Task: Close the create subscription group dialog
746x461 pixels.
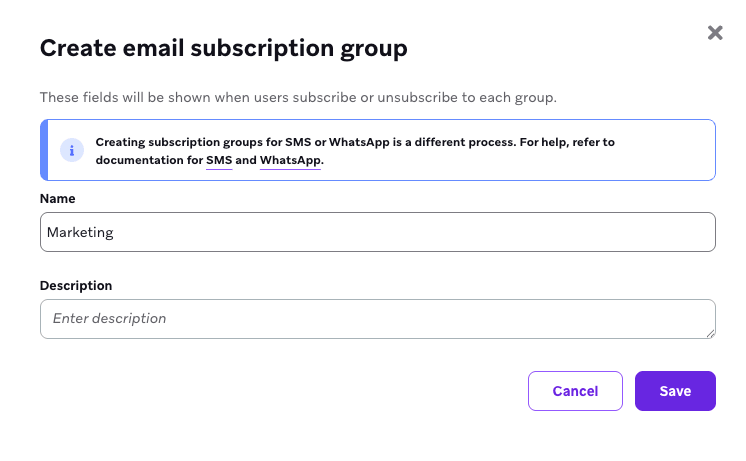Action: tap(715, 33)
